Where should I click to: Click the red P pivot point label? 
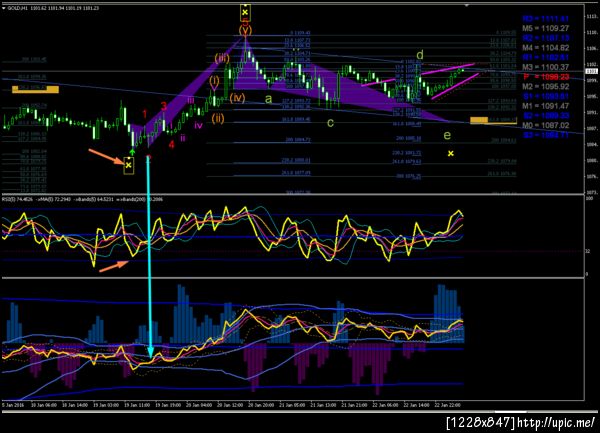coord(546,77)
